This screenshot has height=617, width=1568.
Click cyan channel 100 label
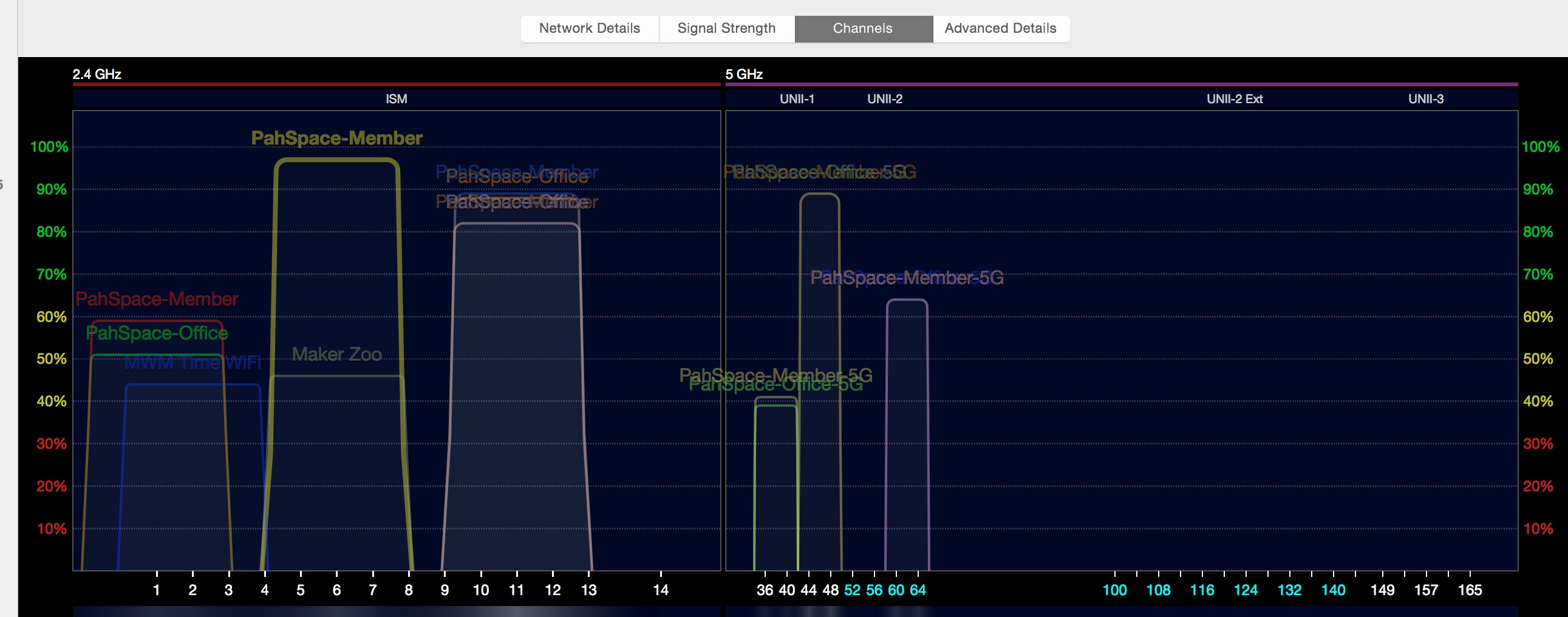1114,590
